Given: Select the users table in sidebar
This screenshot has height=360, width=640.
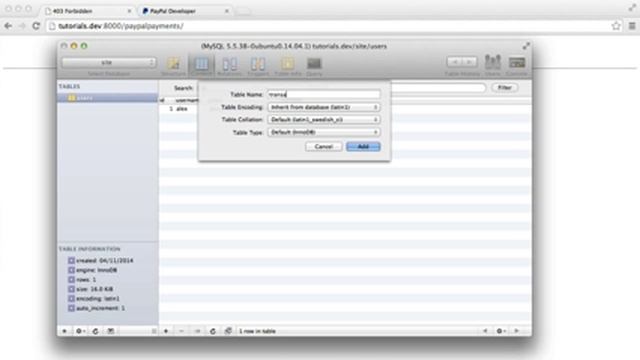Looking at the screenshot, I should tap(108, 98).
